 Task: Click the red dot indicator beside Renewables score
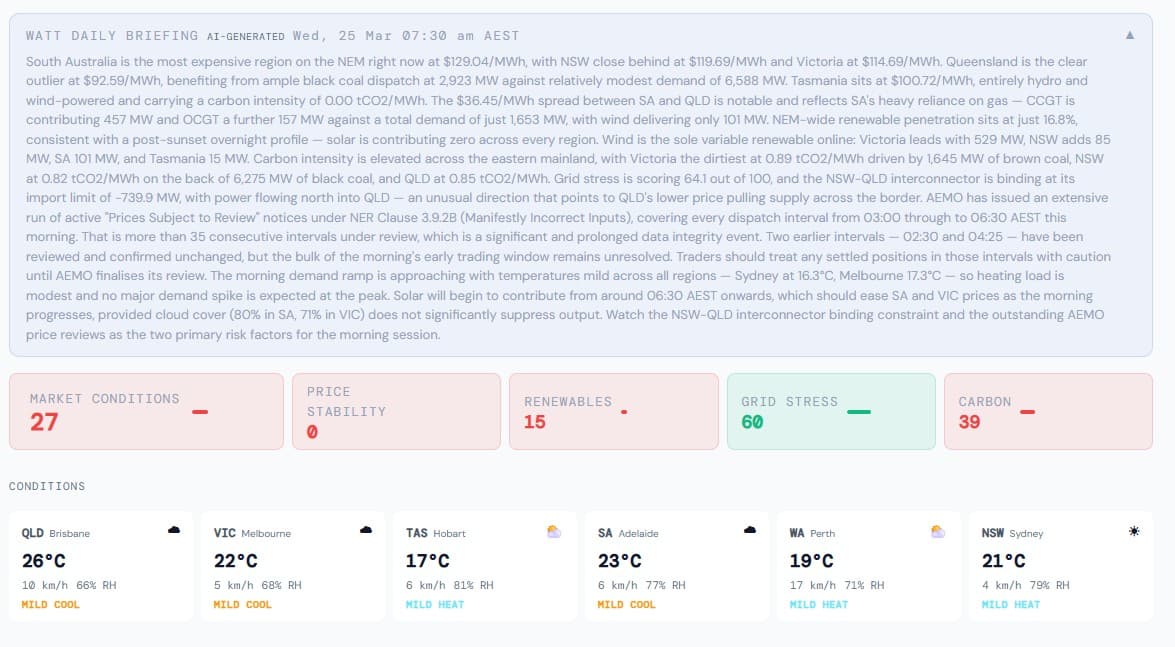(625, 411)
